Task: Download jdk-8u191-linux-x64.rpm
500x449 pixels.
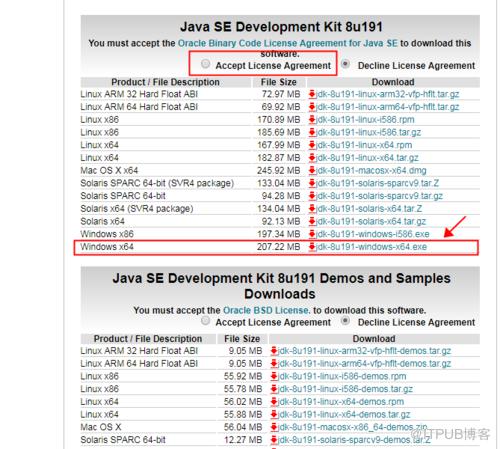Action: point(364,145)
